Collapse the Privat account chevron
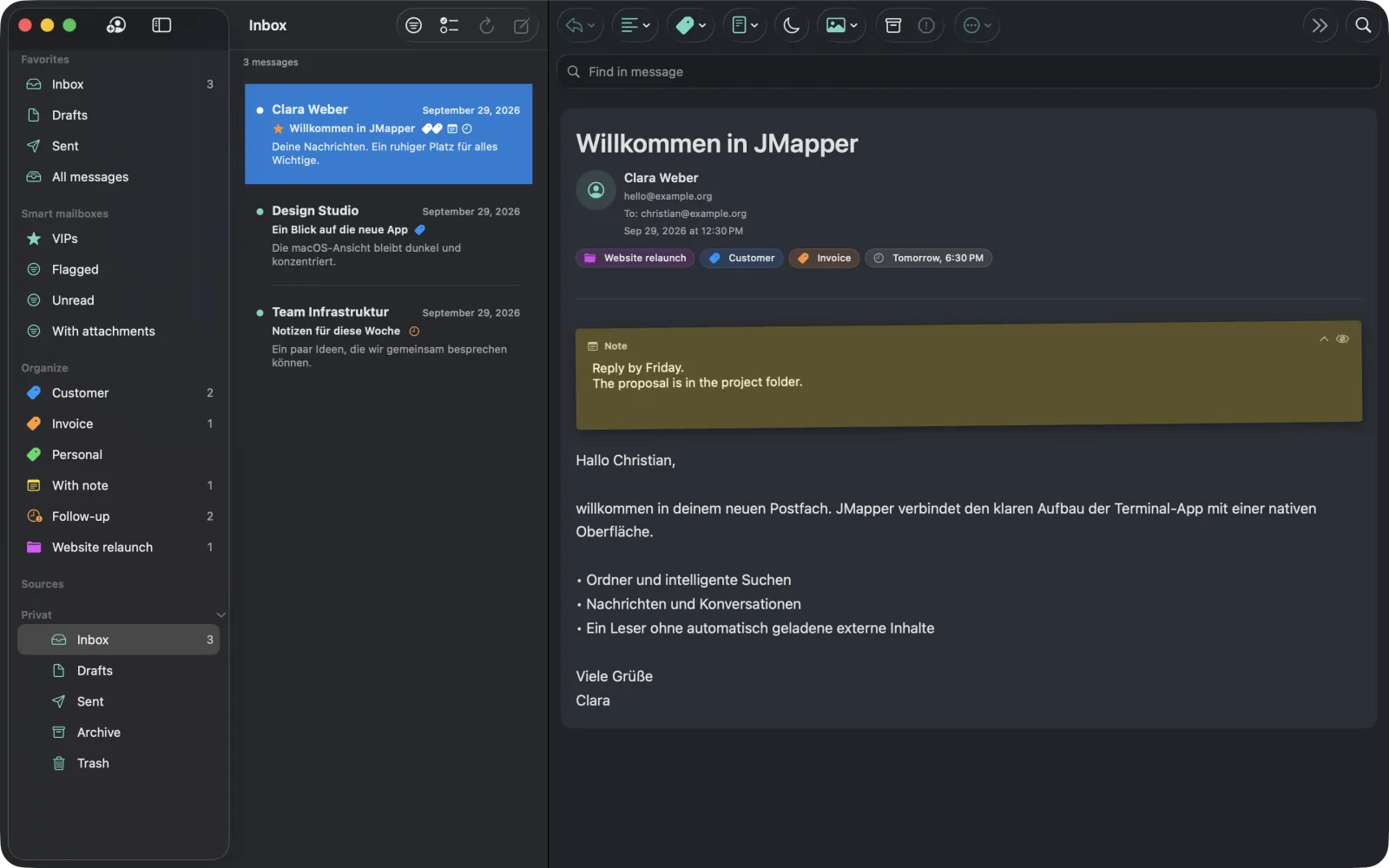The width and height of the screenshot is (1389, 868). click(x=221, y=615)
